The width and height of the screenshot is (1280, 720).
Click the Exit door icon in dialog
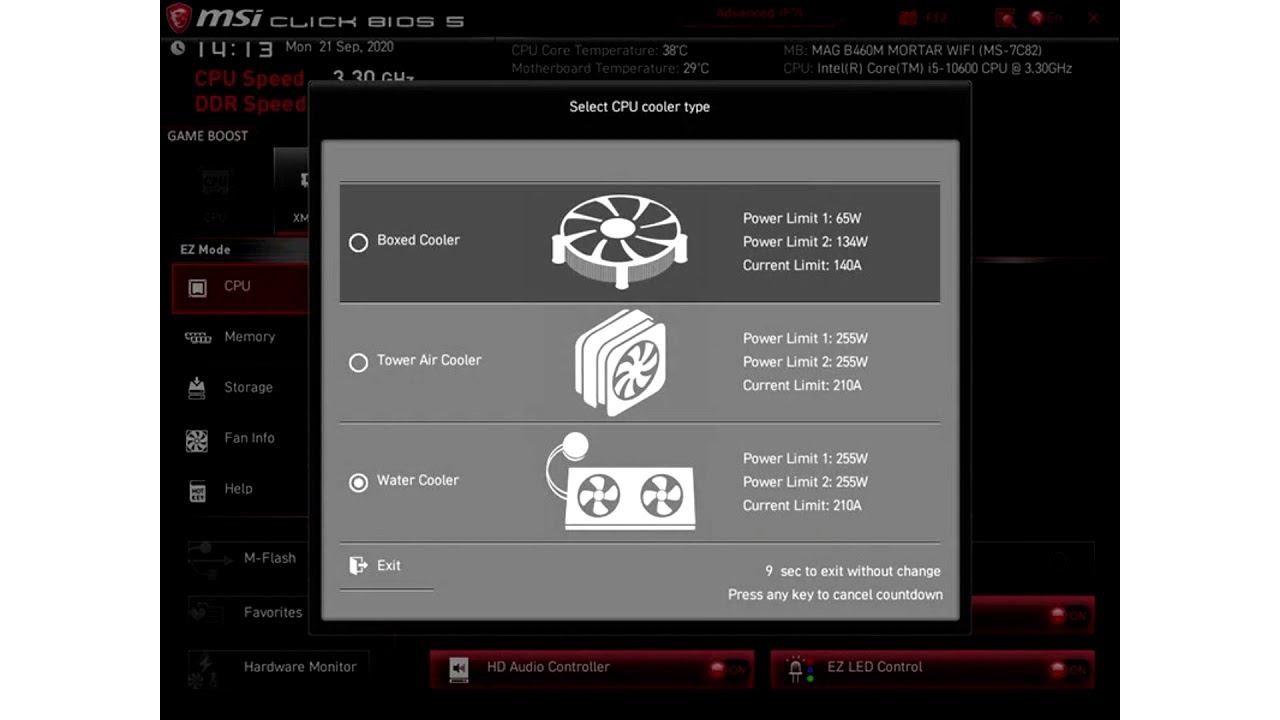358,566
